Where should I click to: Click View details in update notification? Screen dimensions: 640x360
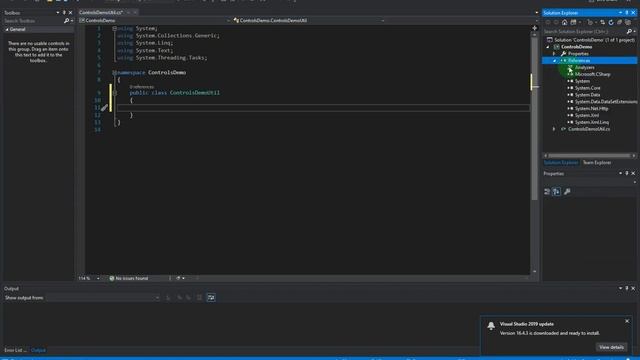point(611,347)
